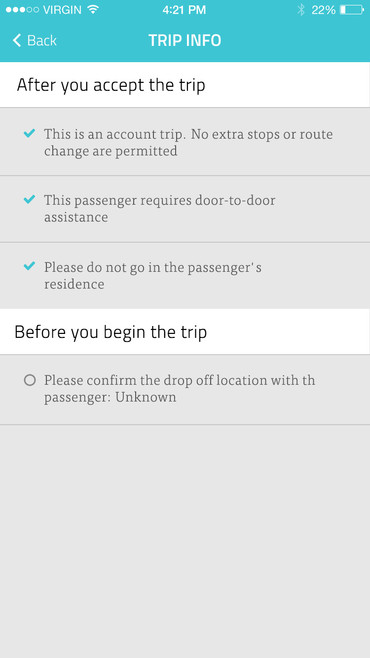The height and width of the screenshot is (658, 370).
Task: Tap the cellular signal dots
Action: [23, 10]
